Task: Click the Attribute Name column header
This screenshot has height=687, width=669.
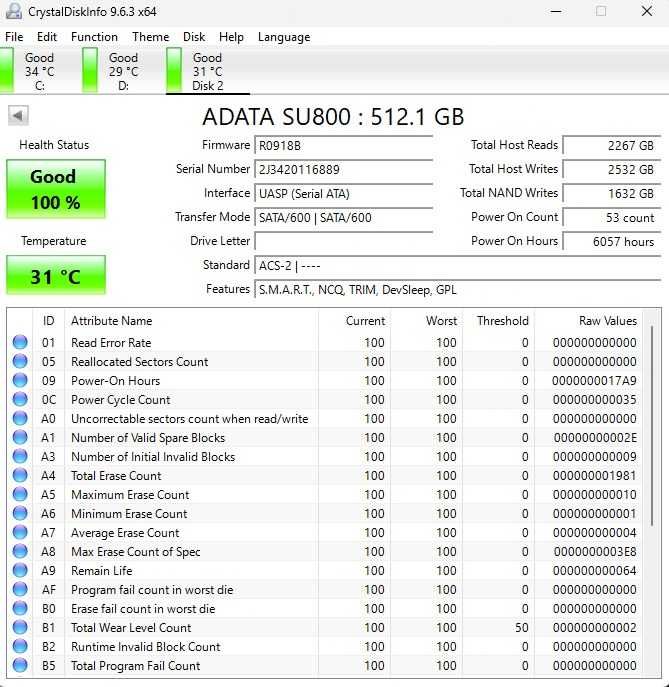Action: pos(191,321)
